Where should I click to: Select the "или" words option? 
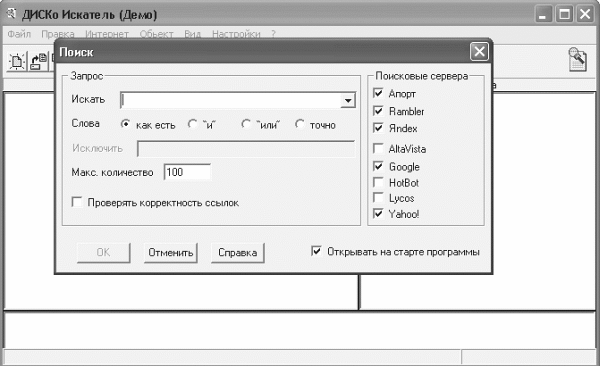246,124
